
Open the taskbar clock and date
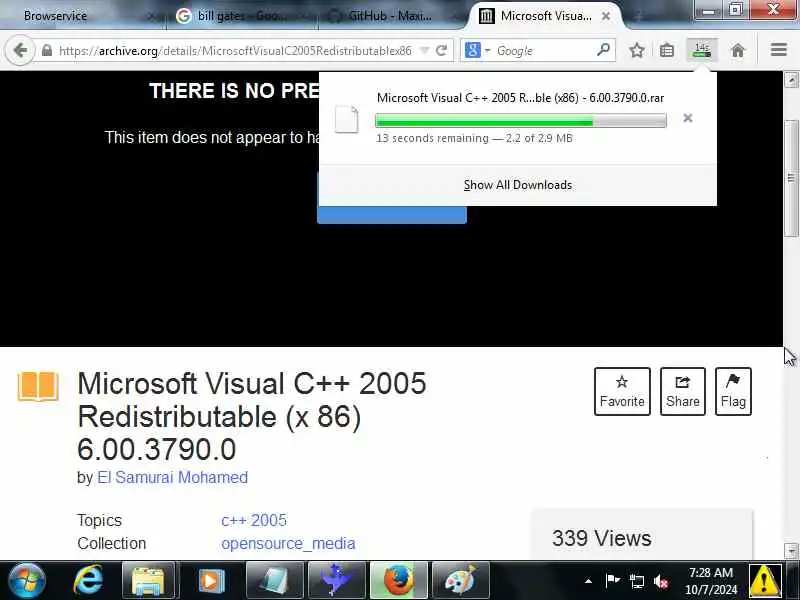click(x=711, y=581)
